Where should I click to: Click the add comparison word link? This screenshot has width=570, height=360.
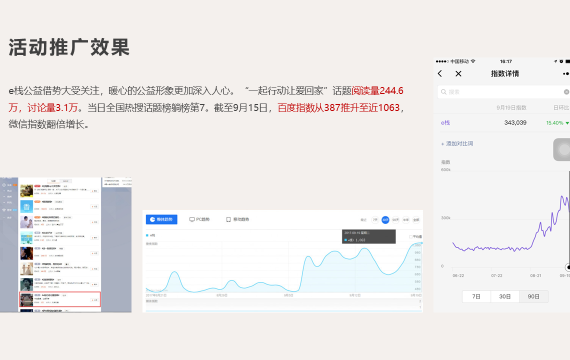pos(457,144)
